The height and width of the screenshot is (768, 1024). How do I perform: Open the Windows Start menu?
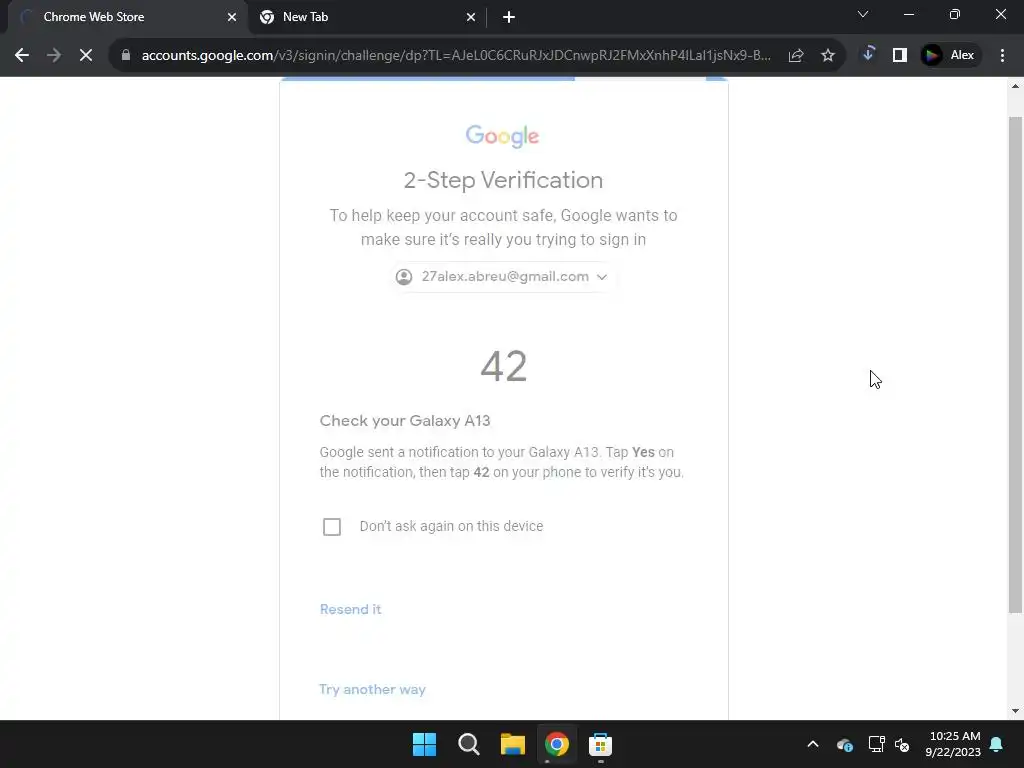[x=424, y=744]
